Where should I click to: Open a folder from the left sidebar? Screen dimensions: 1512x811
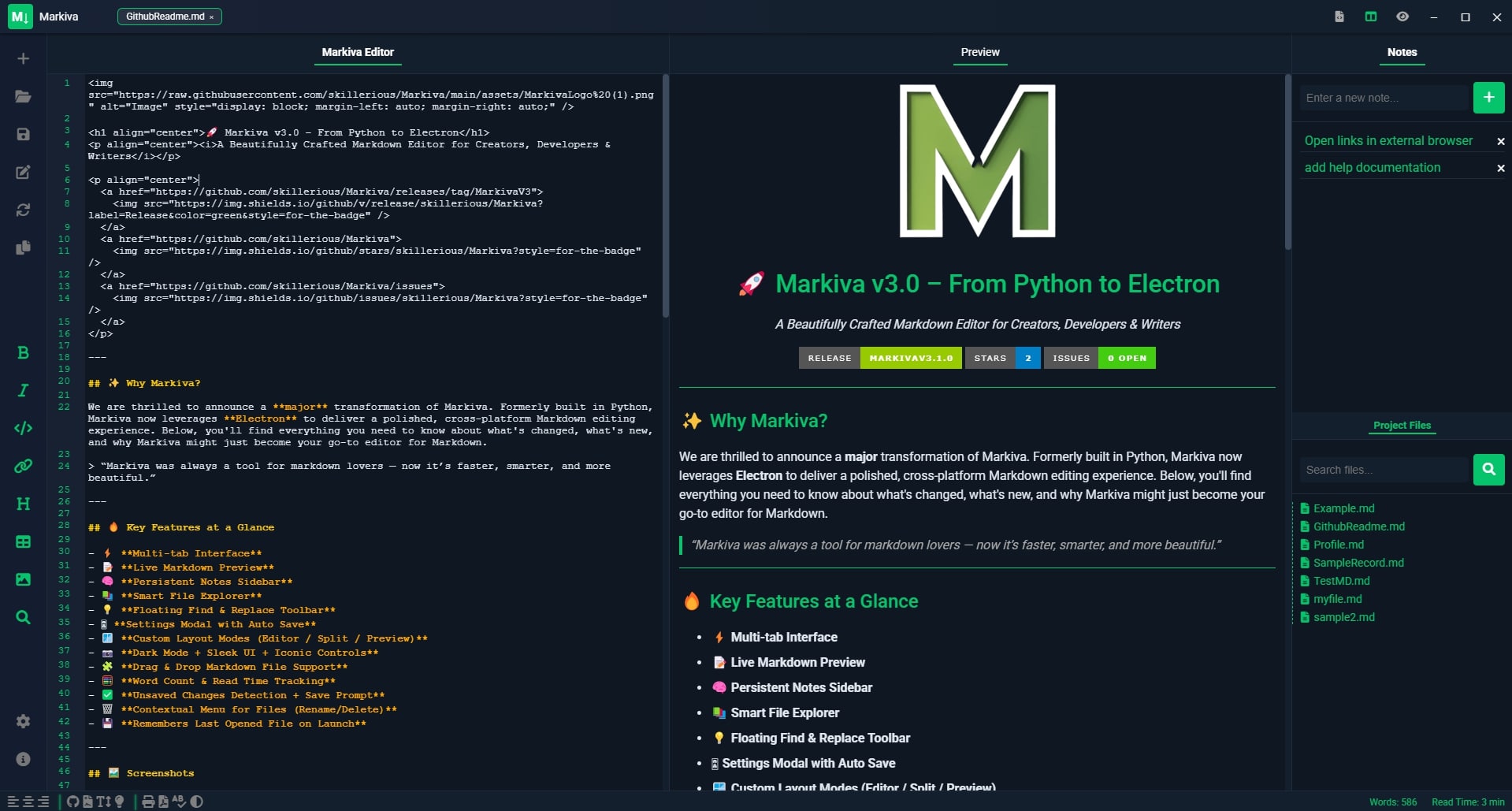coord(23,96)
